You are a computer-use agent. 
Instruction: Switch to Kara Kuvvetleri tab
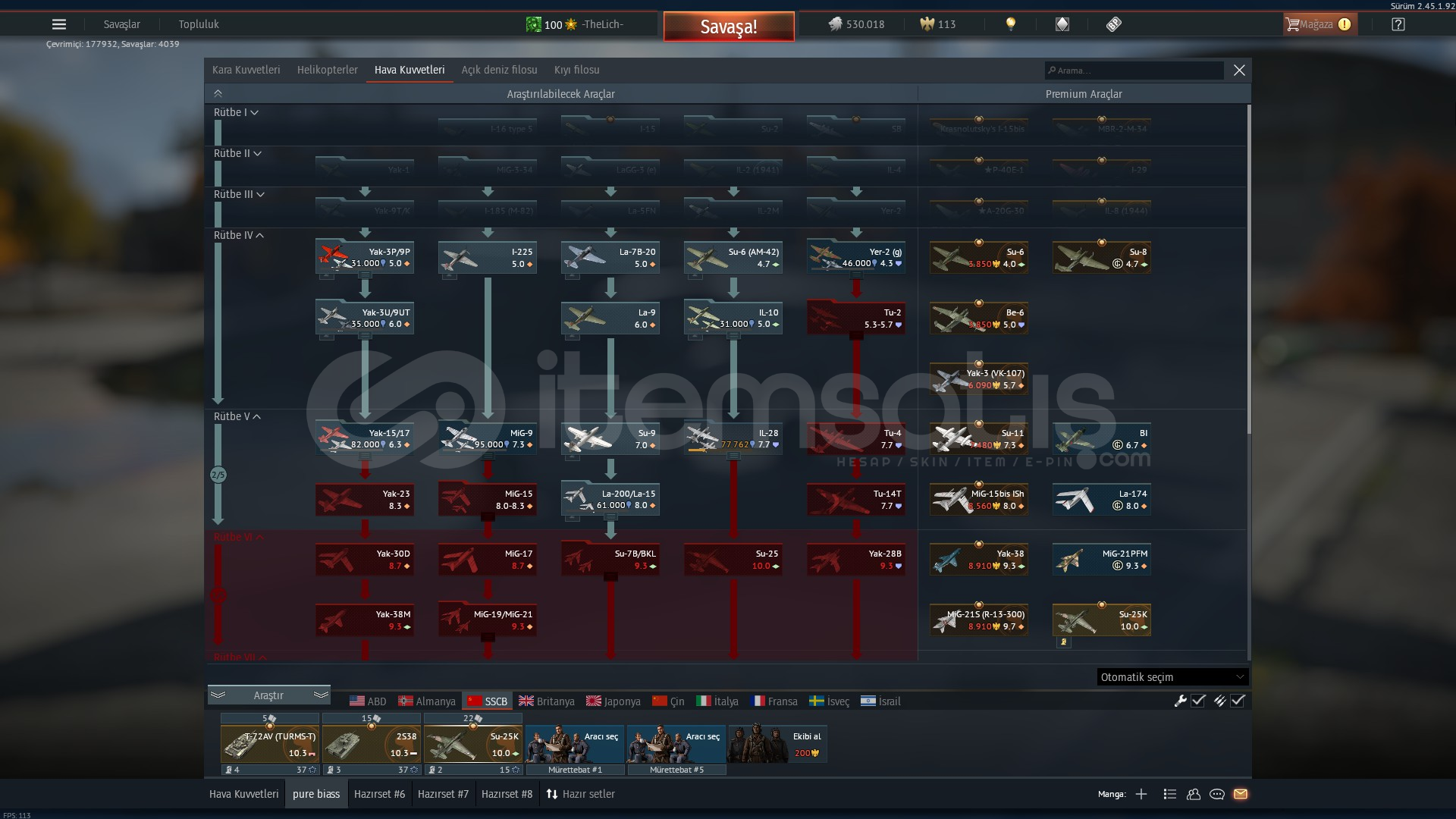point(246,70)
